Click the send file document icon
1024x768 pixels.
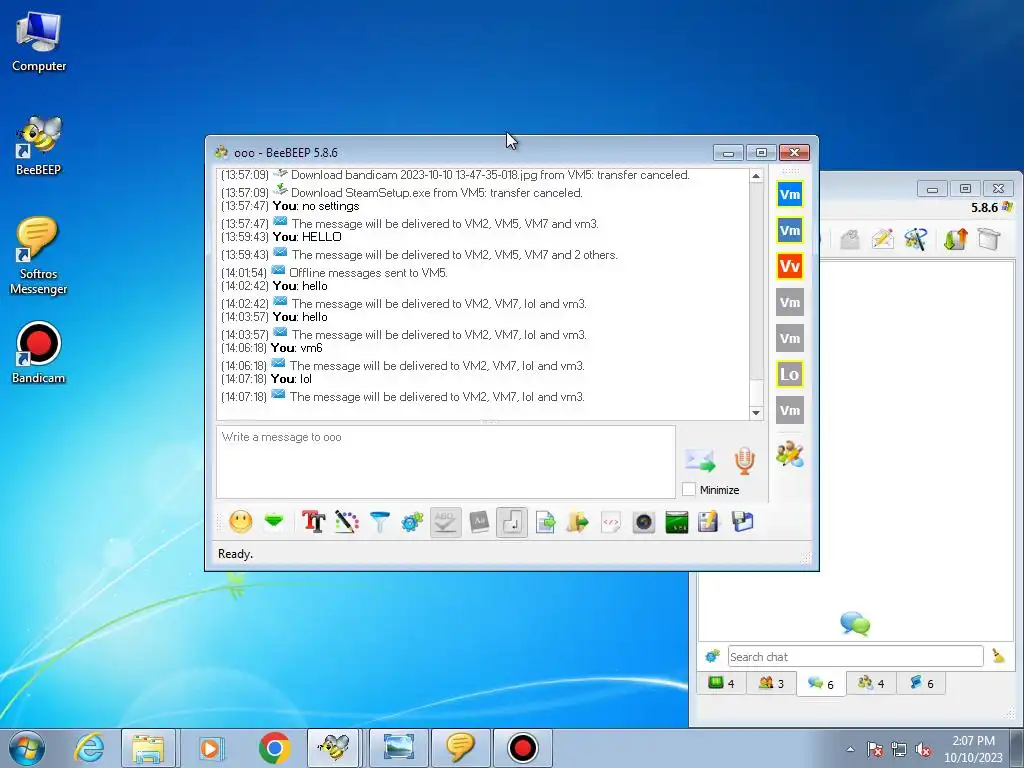545,522
